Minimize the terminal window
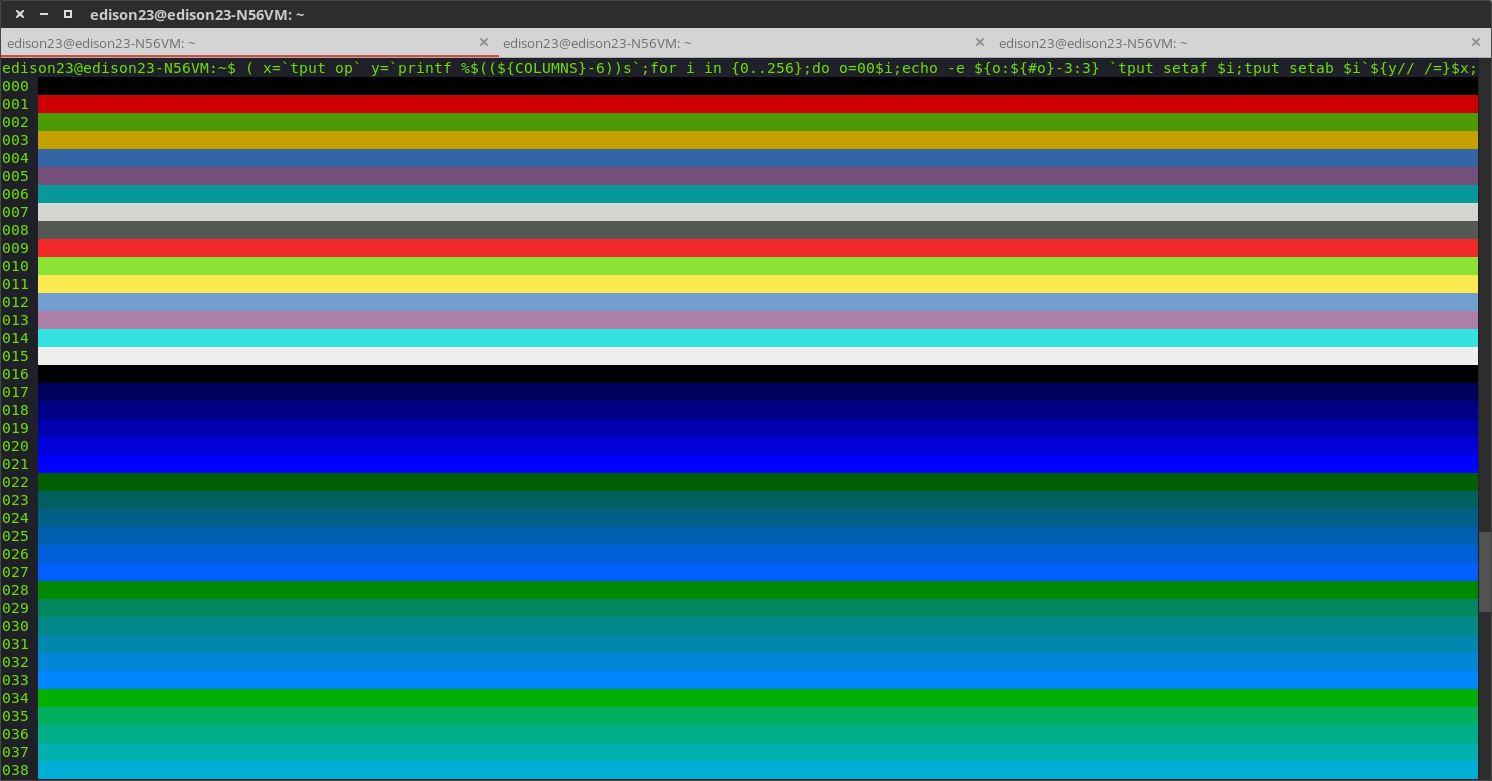The width and height of the screenshot is (1492, 781). [44, 14]
